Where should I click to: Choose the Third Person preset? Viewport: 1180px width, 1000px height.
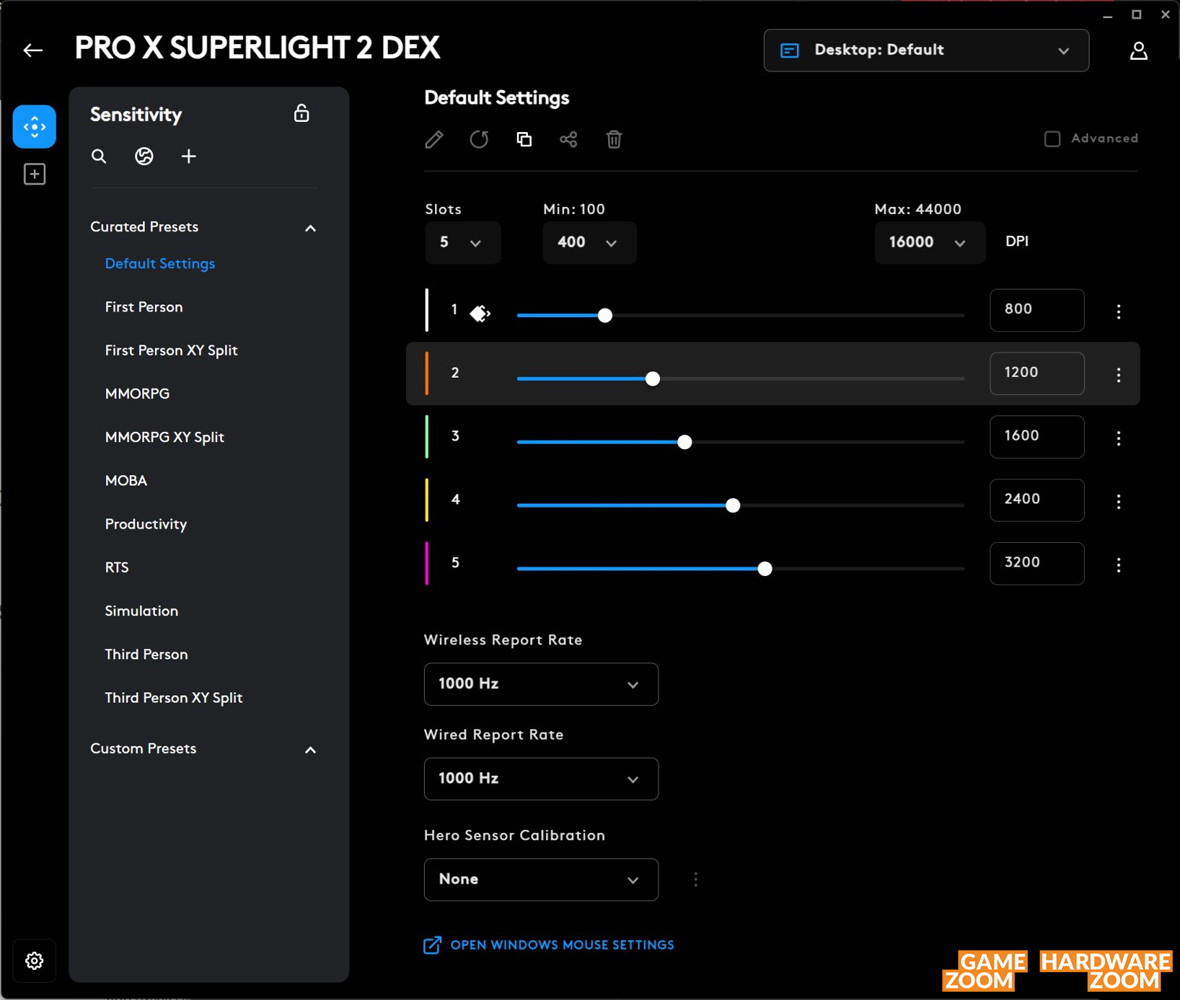[147, 655]
